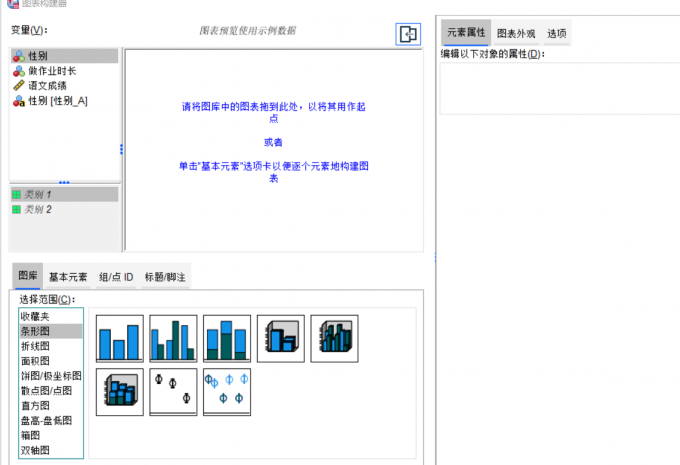Open the 标题/脚注 tab
The width and height of the screenshot is (680, 465).
[x=165, y=277]
